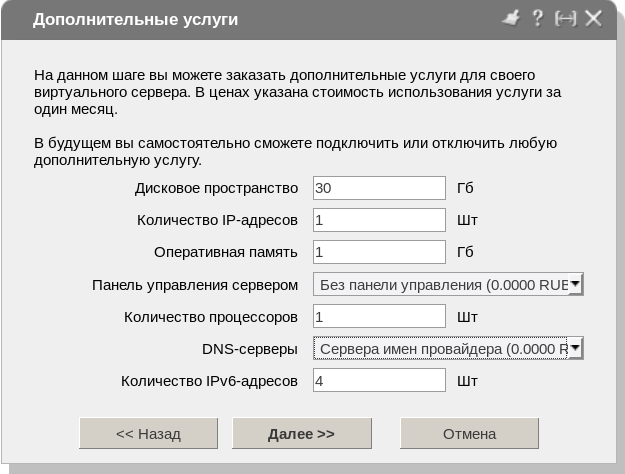The image size is (625, 474).
Task: Click the Оперативная память input field
Action: coord(378,252)
